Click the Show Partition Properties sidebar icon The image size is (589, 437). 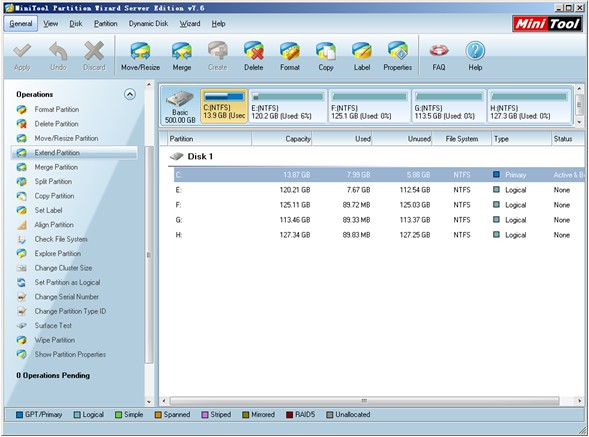(22, 354)
